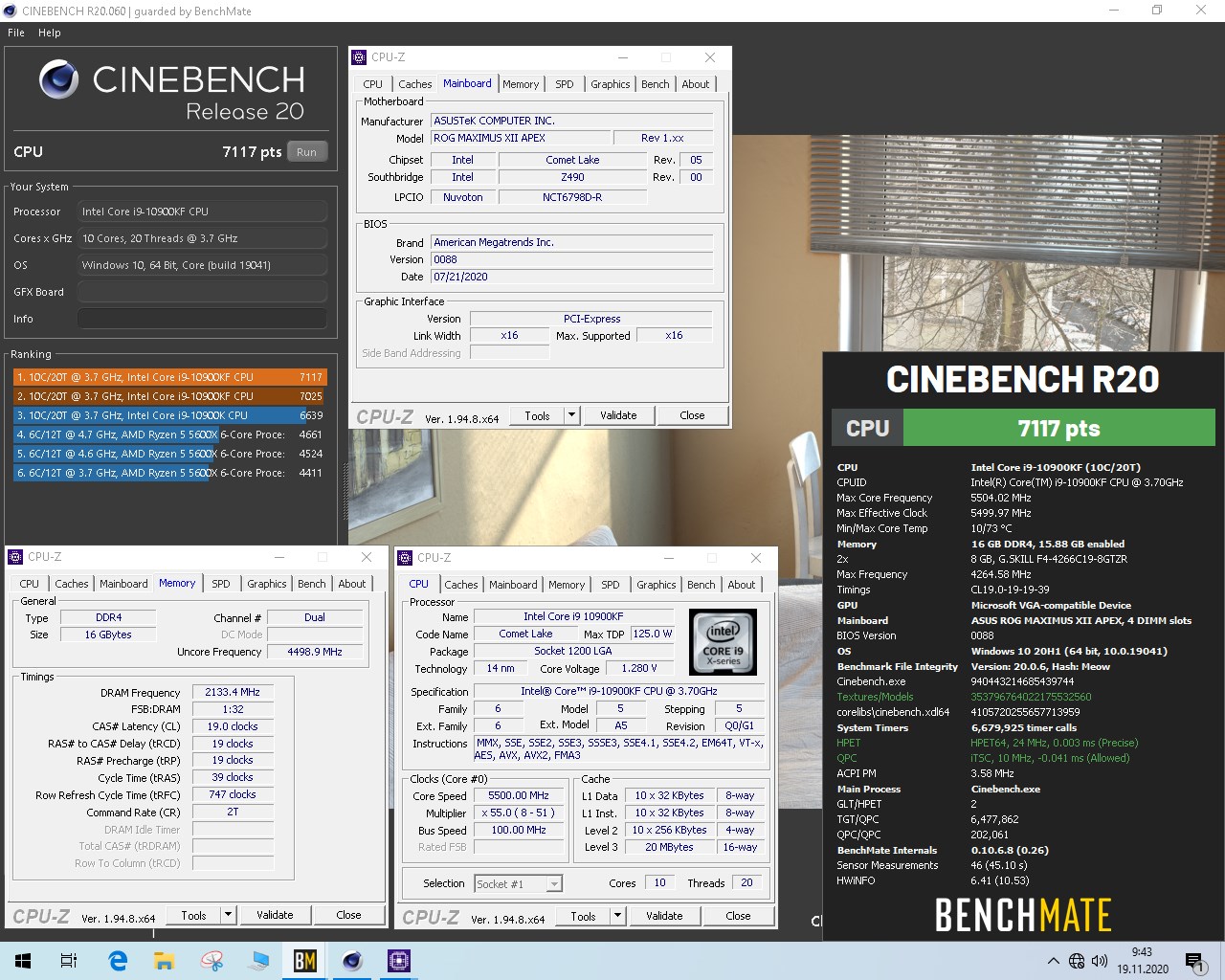
Task: Click Close button in Mainboard CPU-Z window
Action: pos(692,415)
